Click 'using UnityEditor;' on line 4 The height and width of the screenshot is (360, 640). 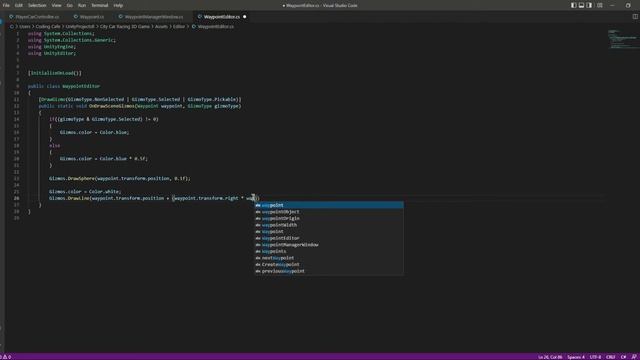(52, 53)
